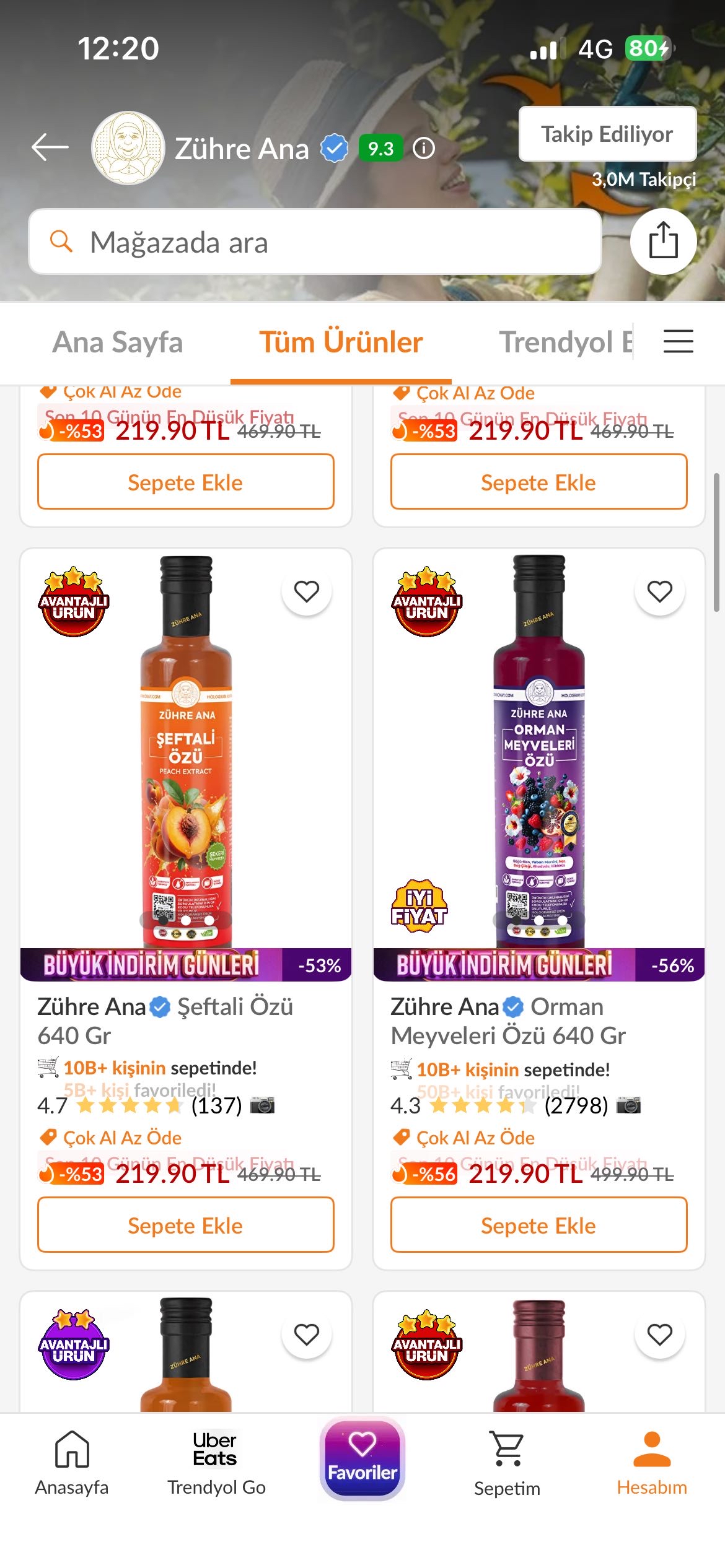Switch to the Ana Sayfa tab

coord(118,342)
